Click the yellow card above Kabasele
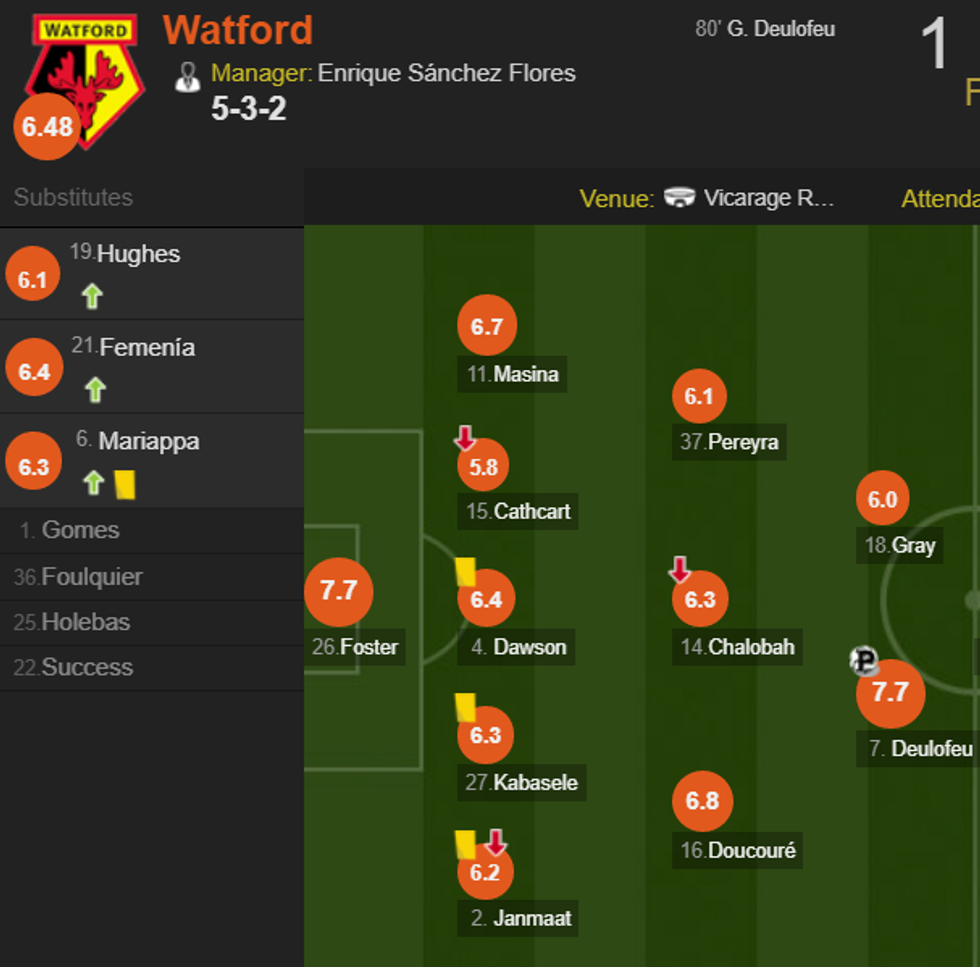The height and width of the screenshot is (967, 980). [465, 707]
